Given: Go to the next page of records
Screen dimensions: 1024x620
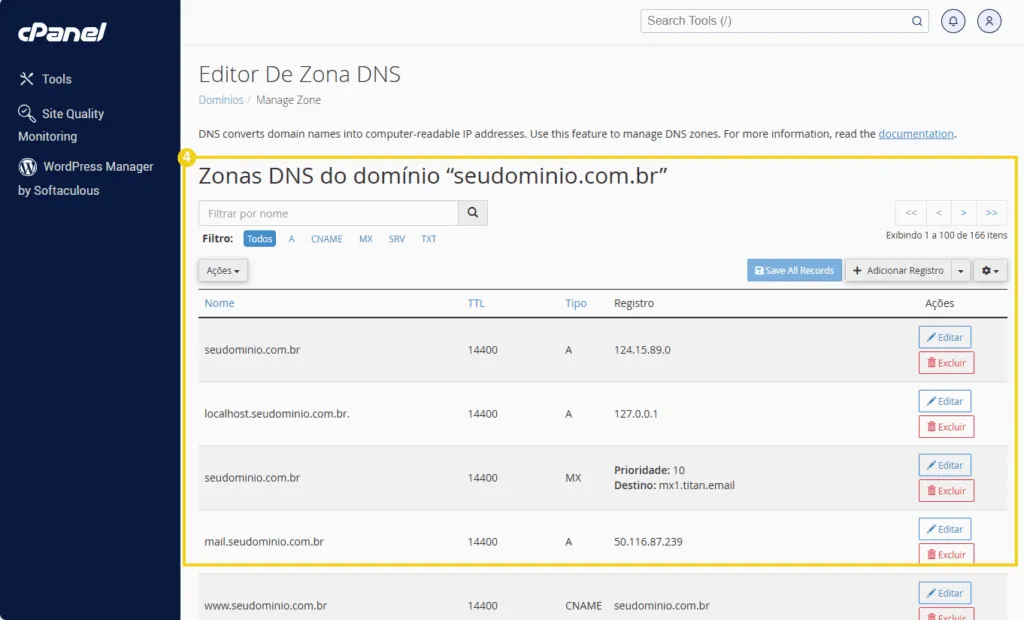Looking at the screenshot, I should 964,212.
